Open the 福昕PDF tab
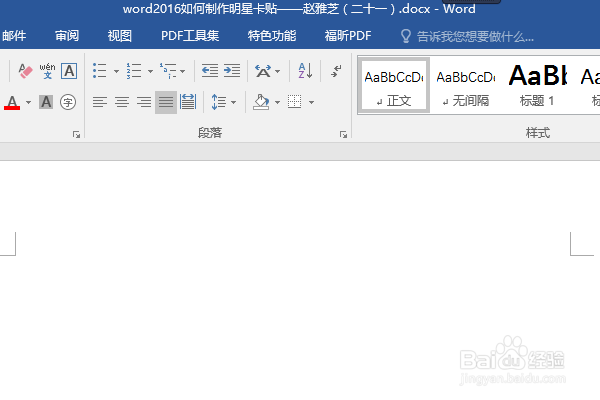Viewport: 600px width, 400px height. click(348, 36)
